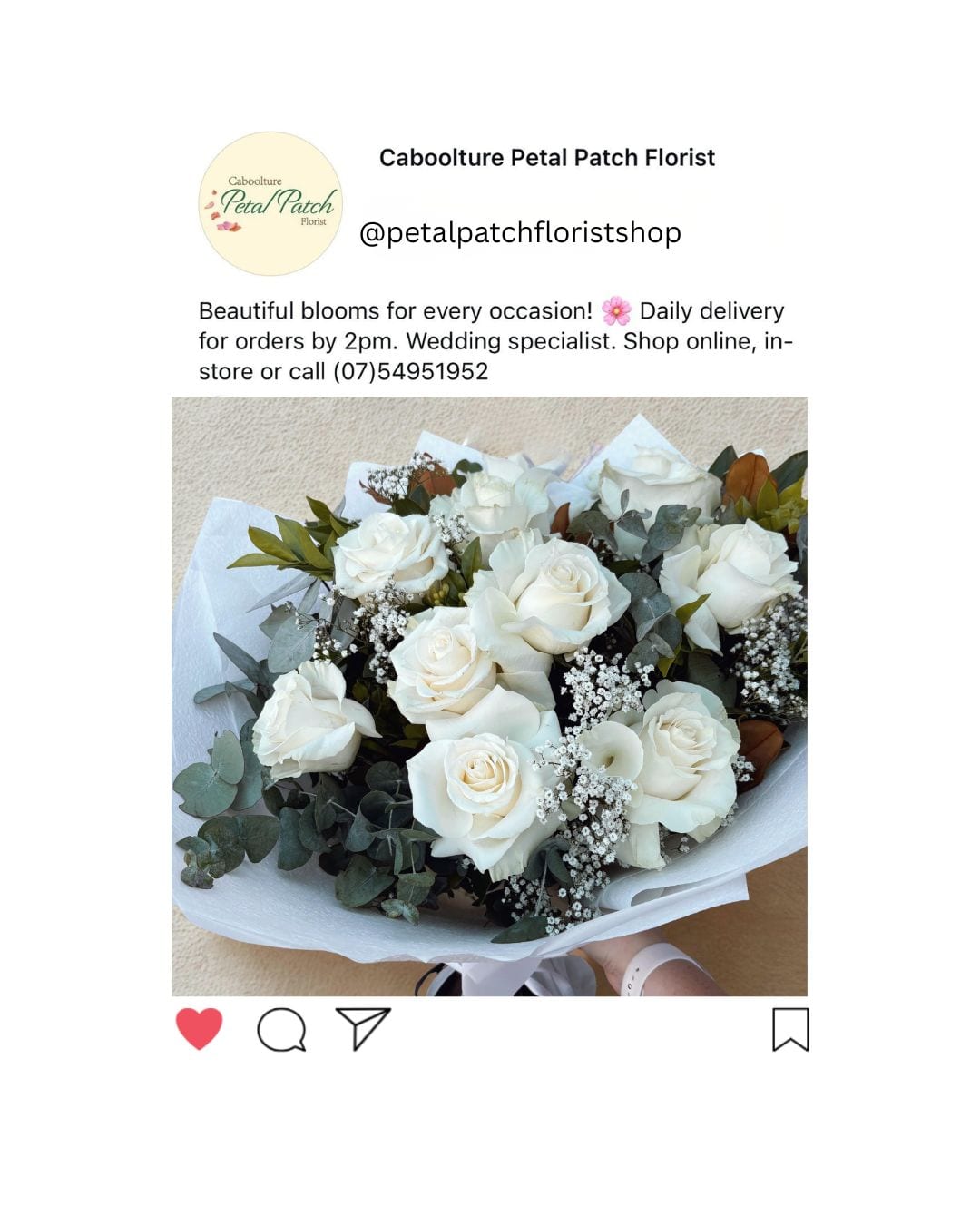Click the small "Florist" word inside the logo
The height and width of the screenshot is (1225, 980).
313,221
